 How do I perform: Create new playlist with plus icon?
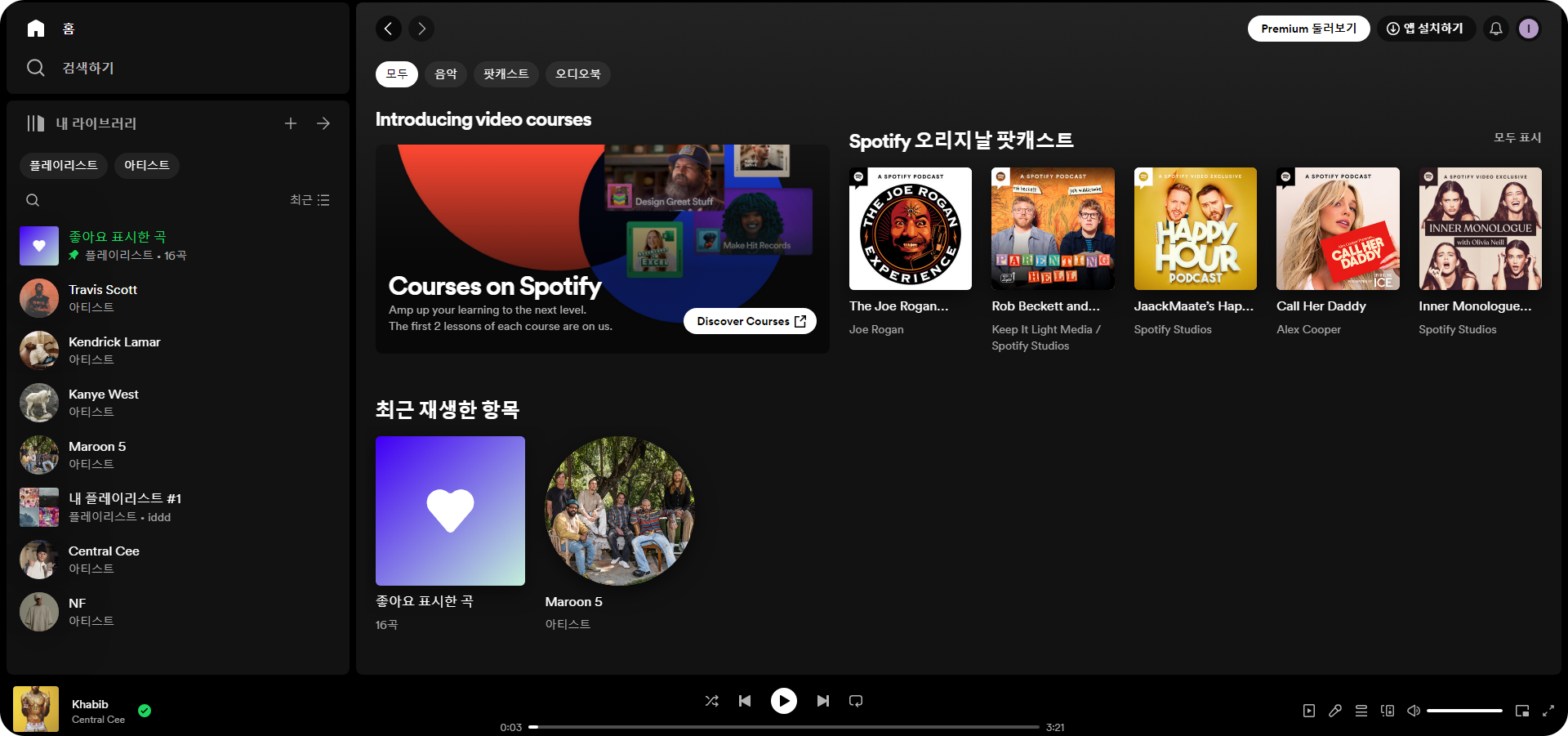pos(291,123)
